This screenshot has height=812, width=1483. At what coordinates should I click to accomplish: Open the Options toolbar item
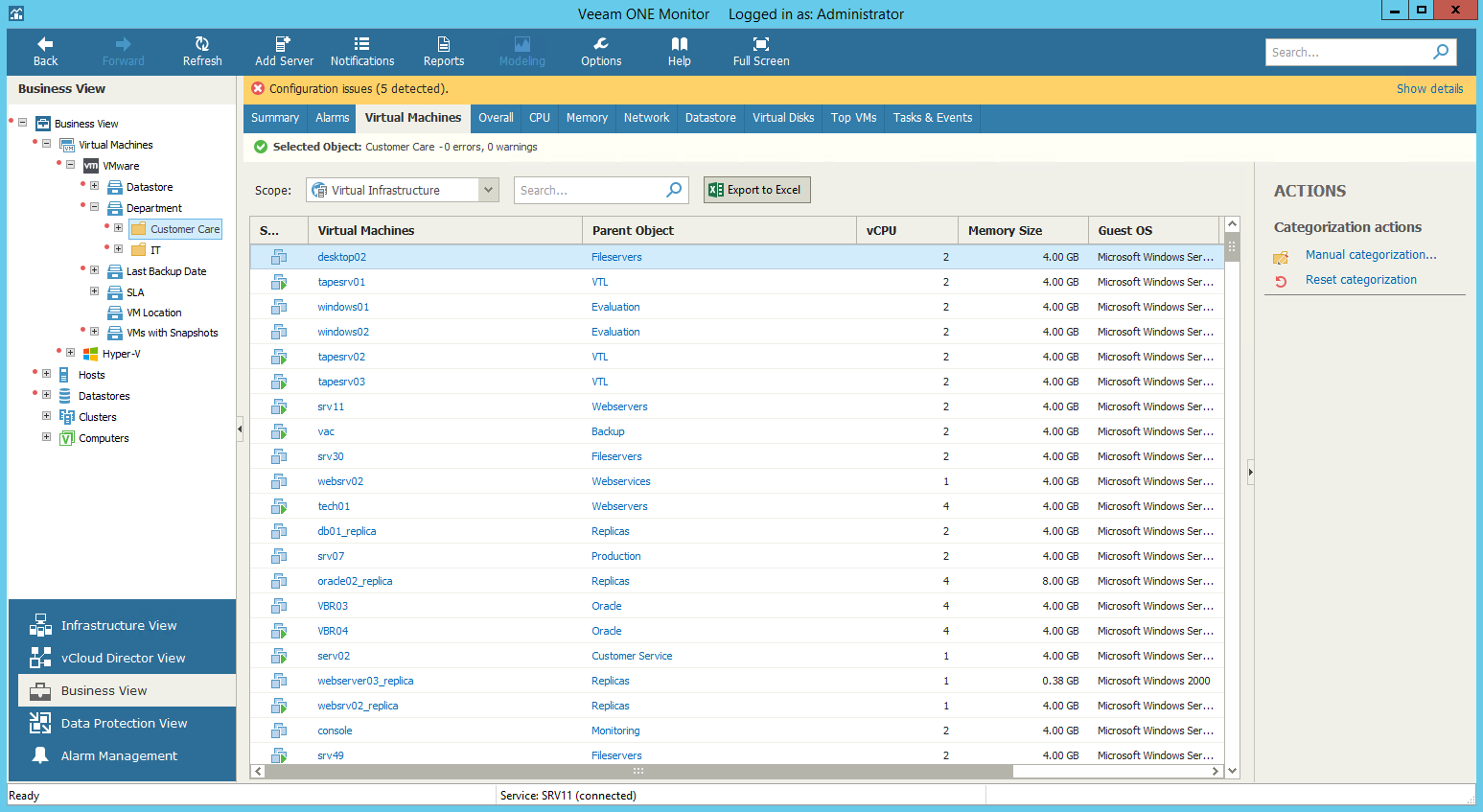pyautogui.click(x=601, y=52)
